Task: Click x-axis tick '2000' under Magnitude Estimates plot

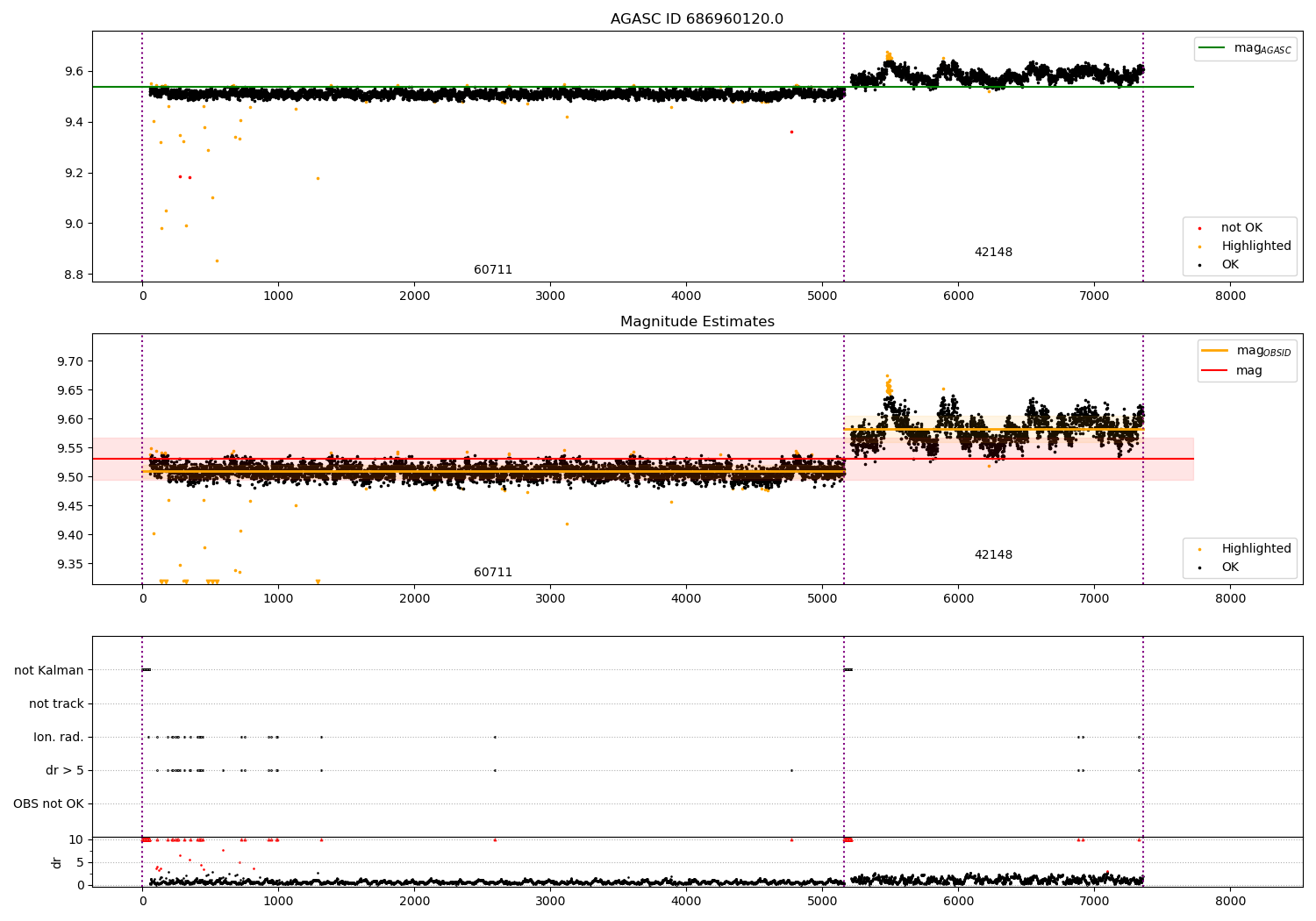Action: 414,599
